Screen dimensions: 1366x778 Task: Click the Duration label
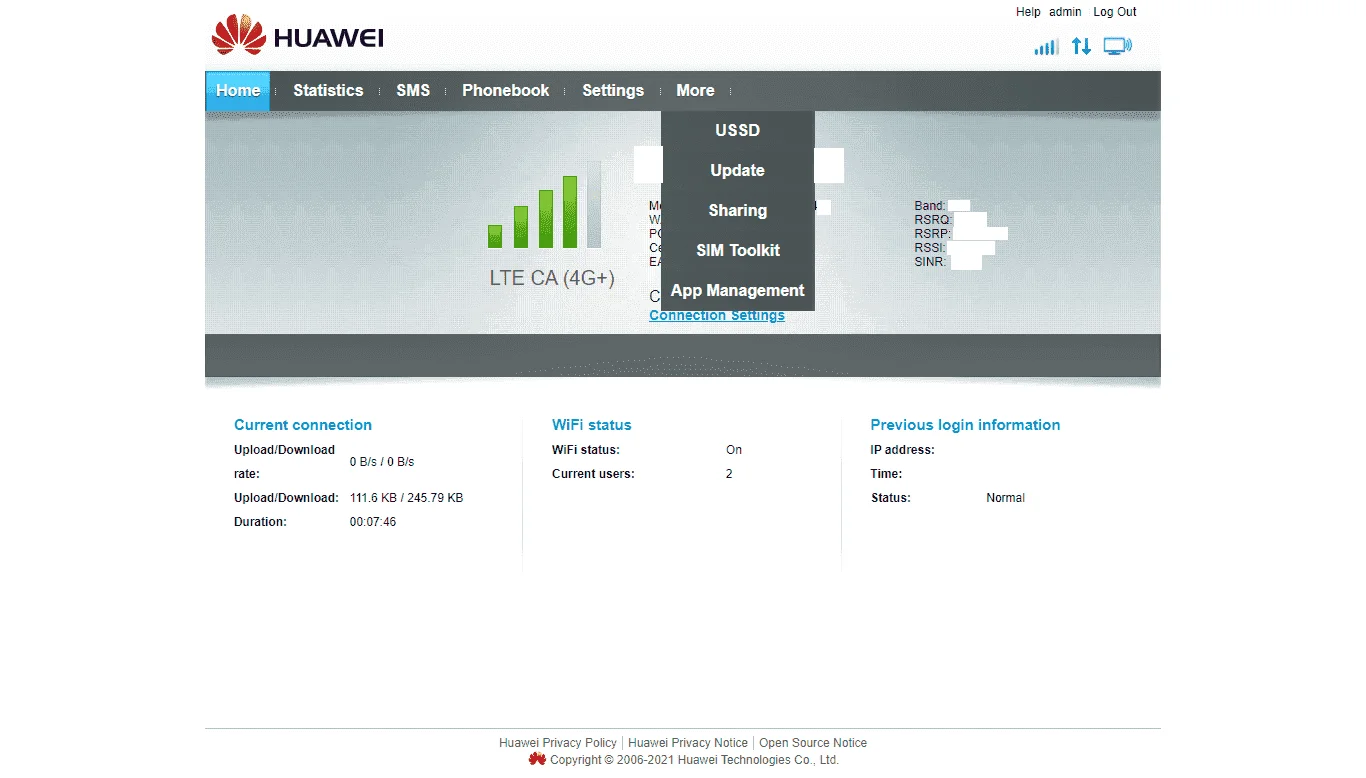pyautogui.click(x=260, y=522)
